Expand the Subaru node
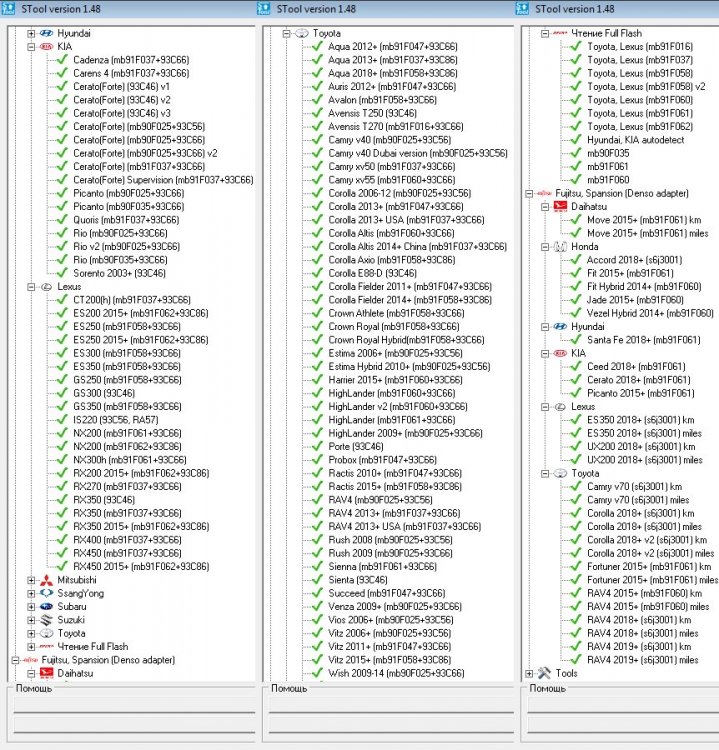This screenshot has height=750, width=719. (31, 607)
